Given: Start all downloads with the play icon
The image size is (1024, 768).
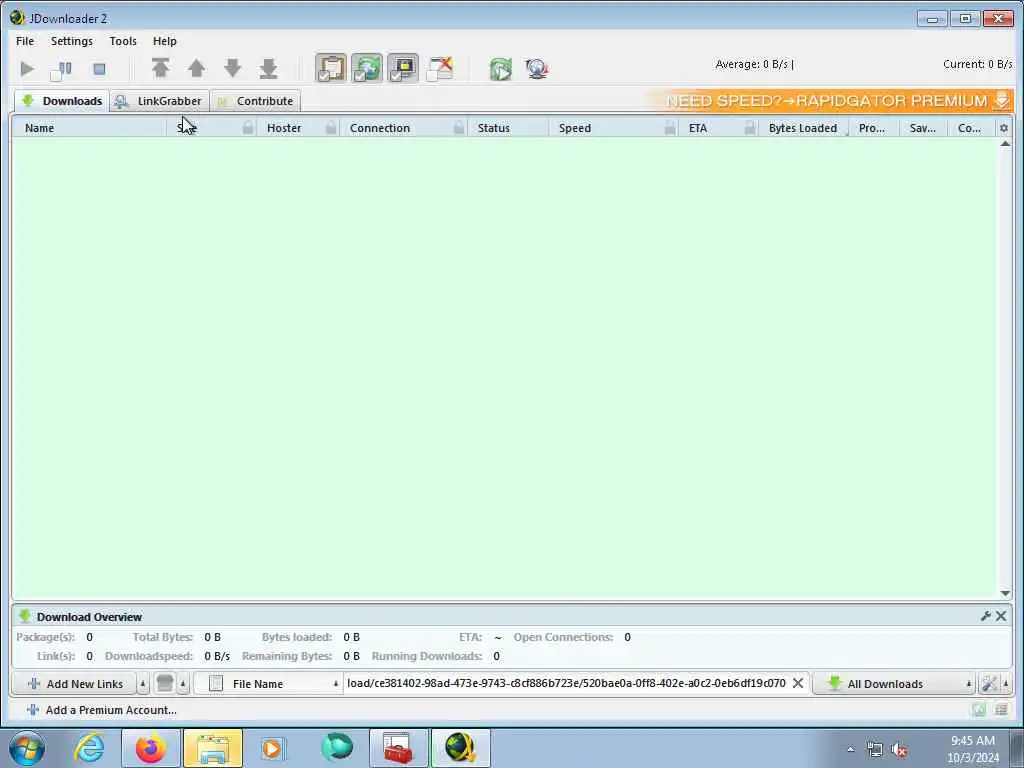Looking at the screenshot, I should pos(27,69).
